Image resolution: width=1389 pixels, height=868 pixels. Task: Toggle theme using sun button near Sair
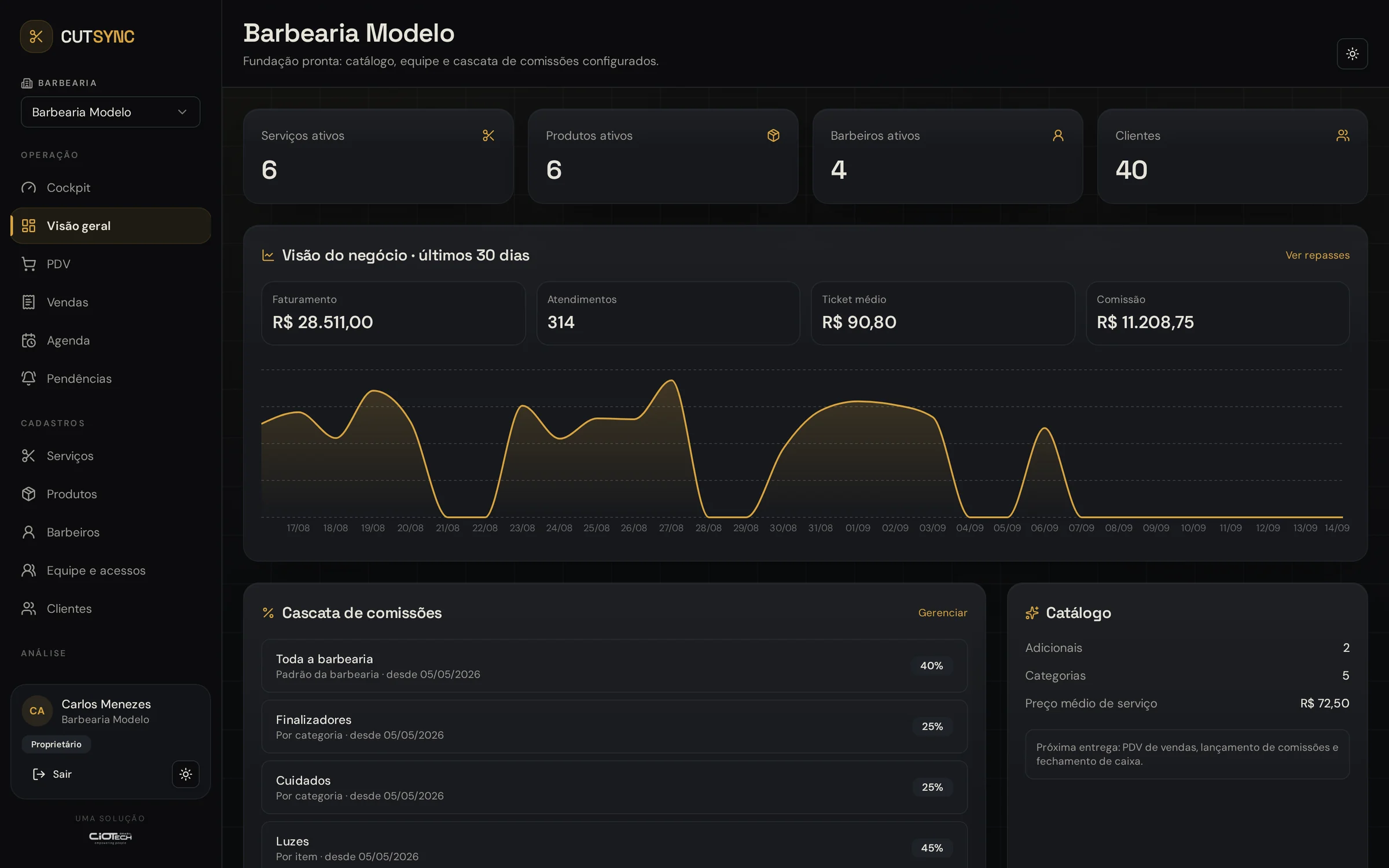pyautogui.click(x=185, y=774)
